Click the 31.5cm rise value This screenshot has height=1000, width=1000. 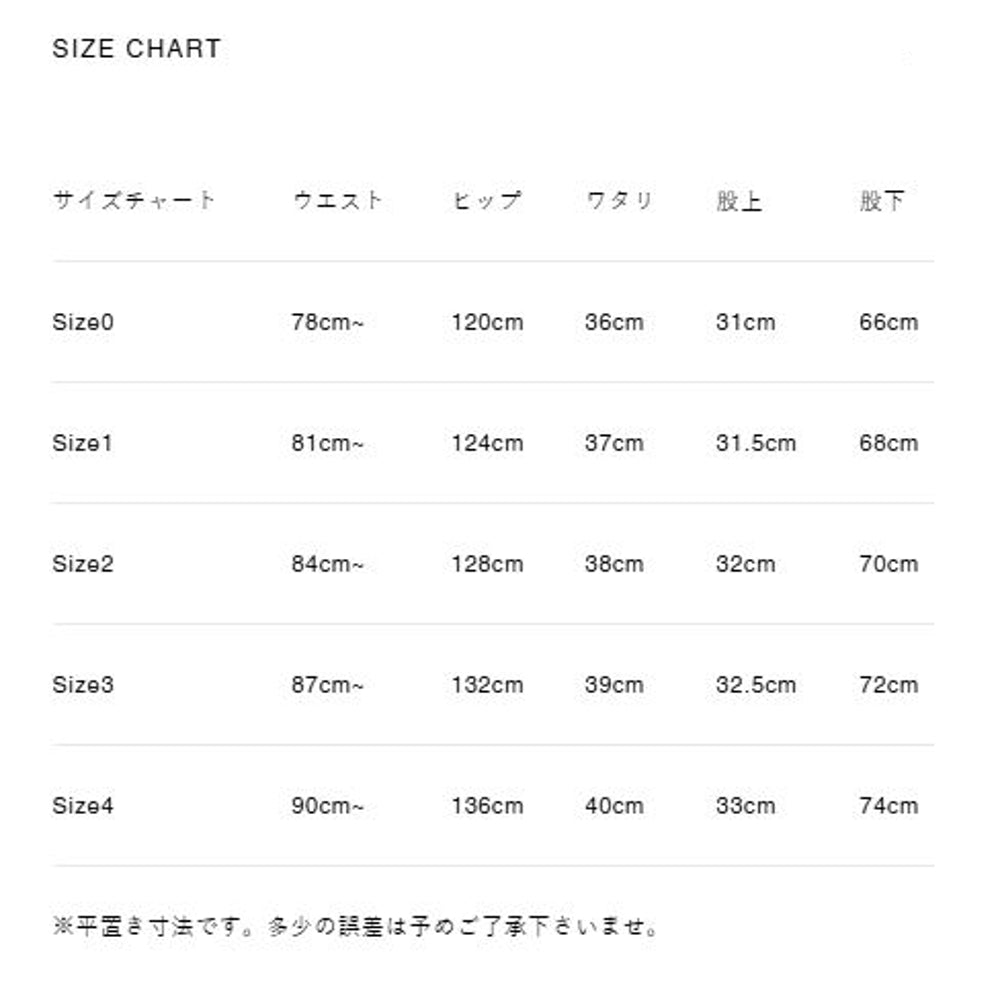[756, 443]
